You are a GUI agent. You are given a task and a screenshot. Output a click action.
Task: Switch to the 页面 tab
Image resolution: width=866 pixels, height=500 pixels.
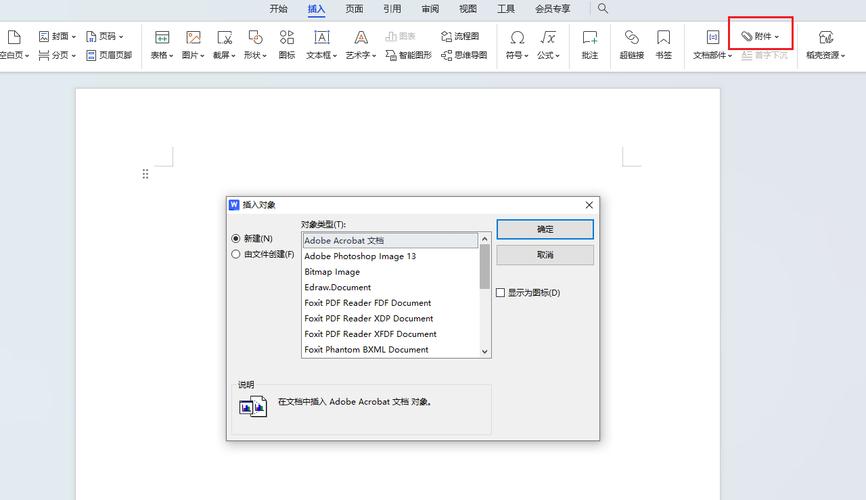[x=354, y=9]
